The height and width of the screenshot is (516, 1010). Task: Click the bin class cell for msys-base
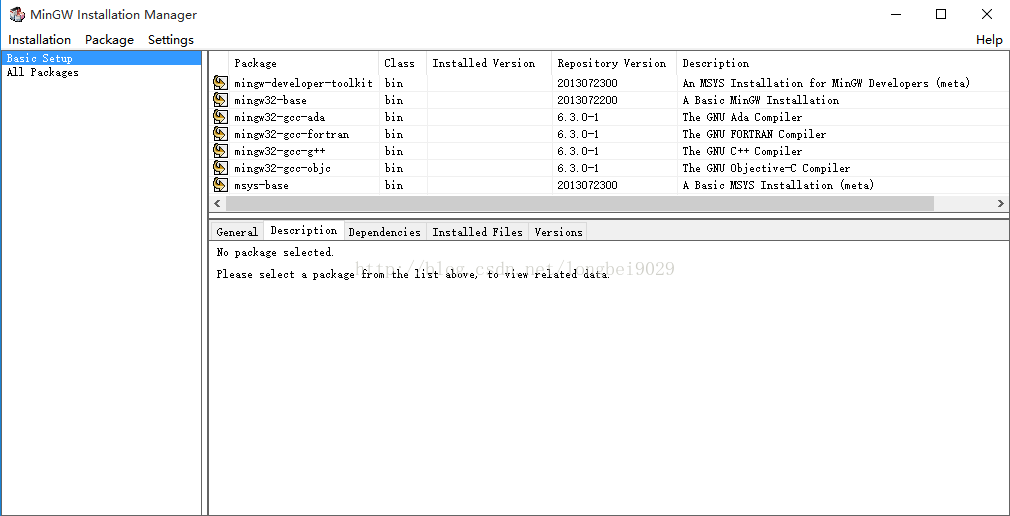(394, 186)
